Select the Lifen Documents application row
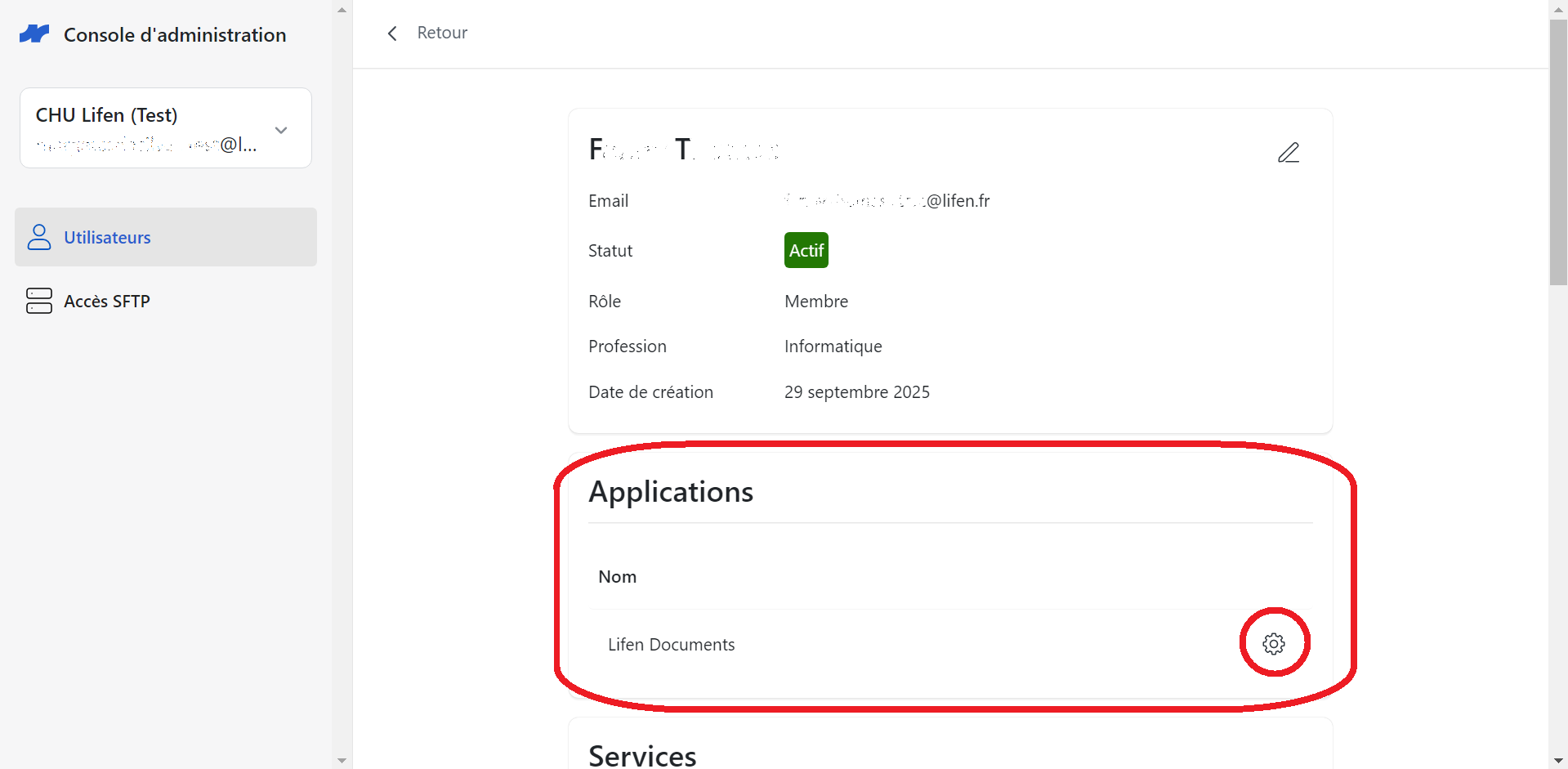1568x769 pixels. click(950, 645)
